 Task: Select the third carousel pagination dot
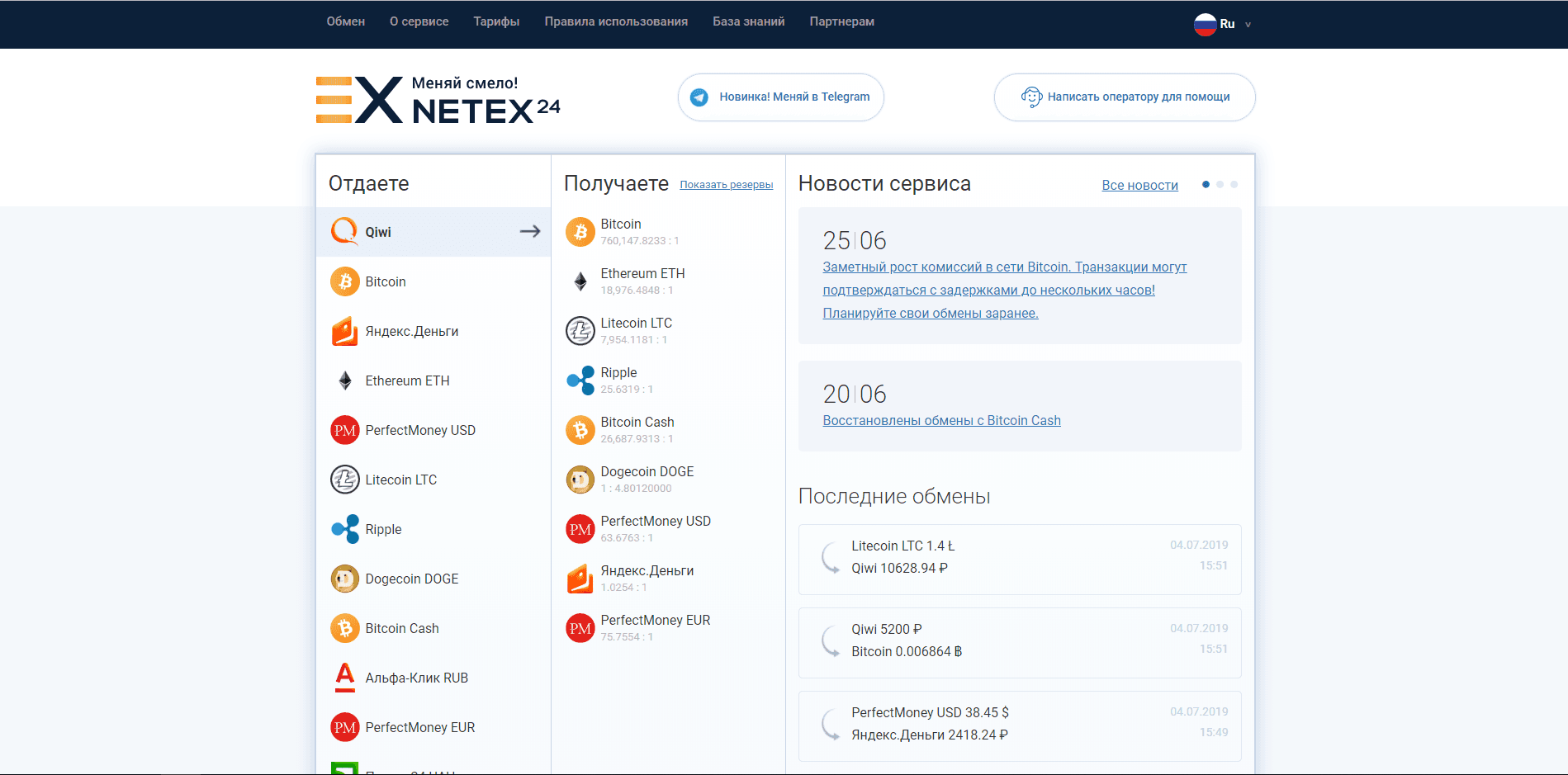point(1234,185)
